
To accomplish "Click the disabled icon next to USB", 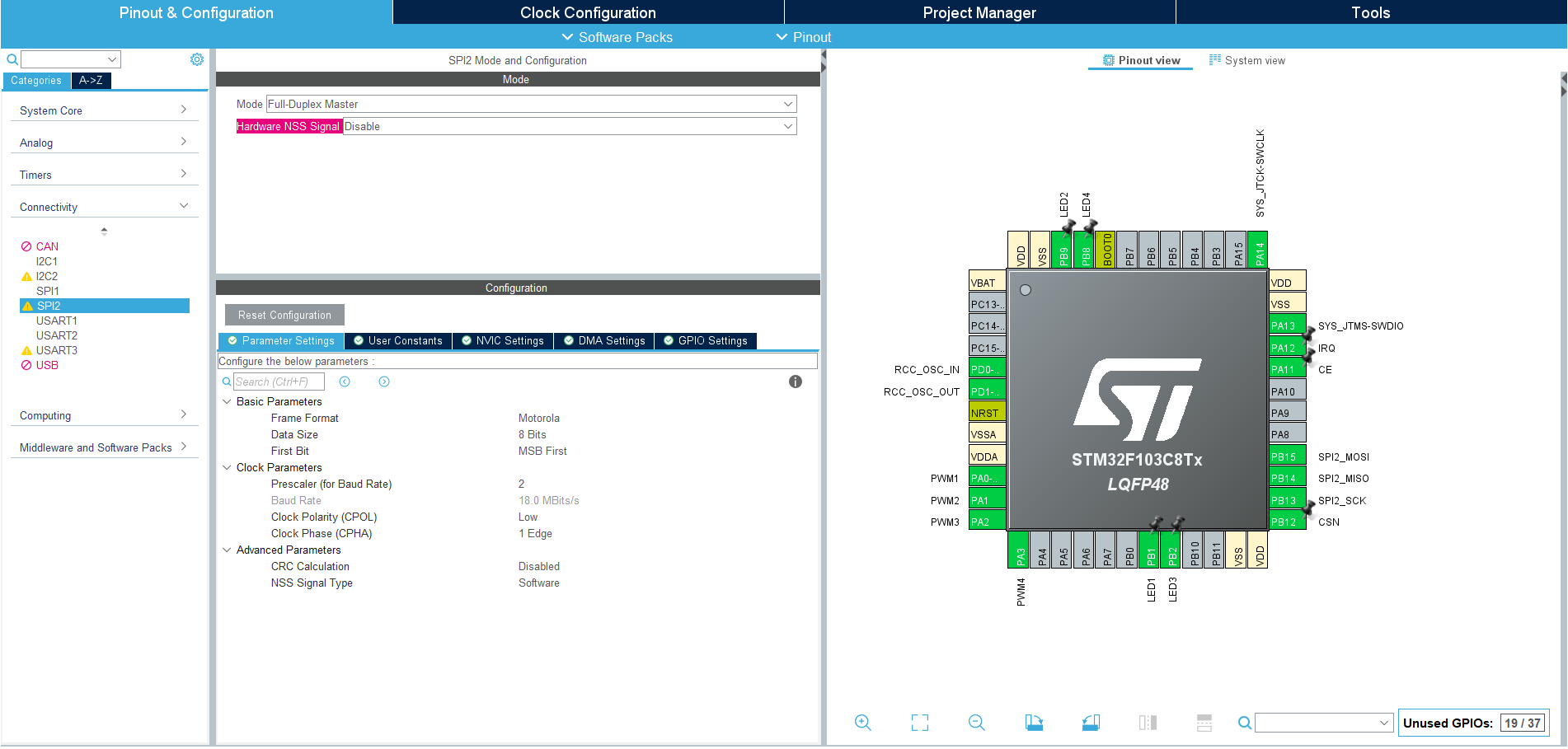I will pyautogui.click(x=26, y=365).
